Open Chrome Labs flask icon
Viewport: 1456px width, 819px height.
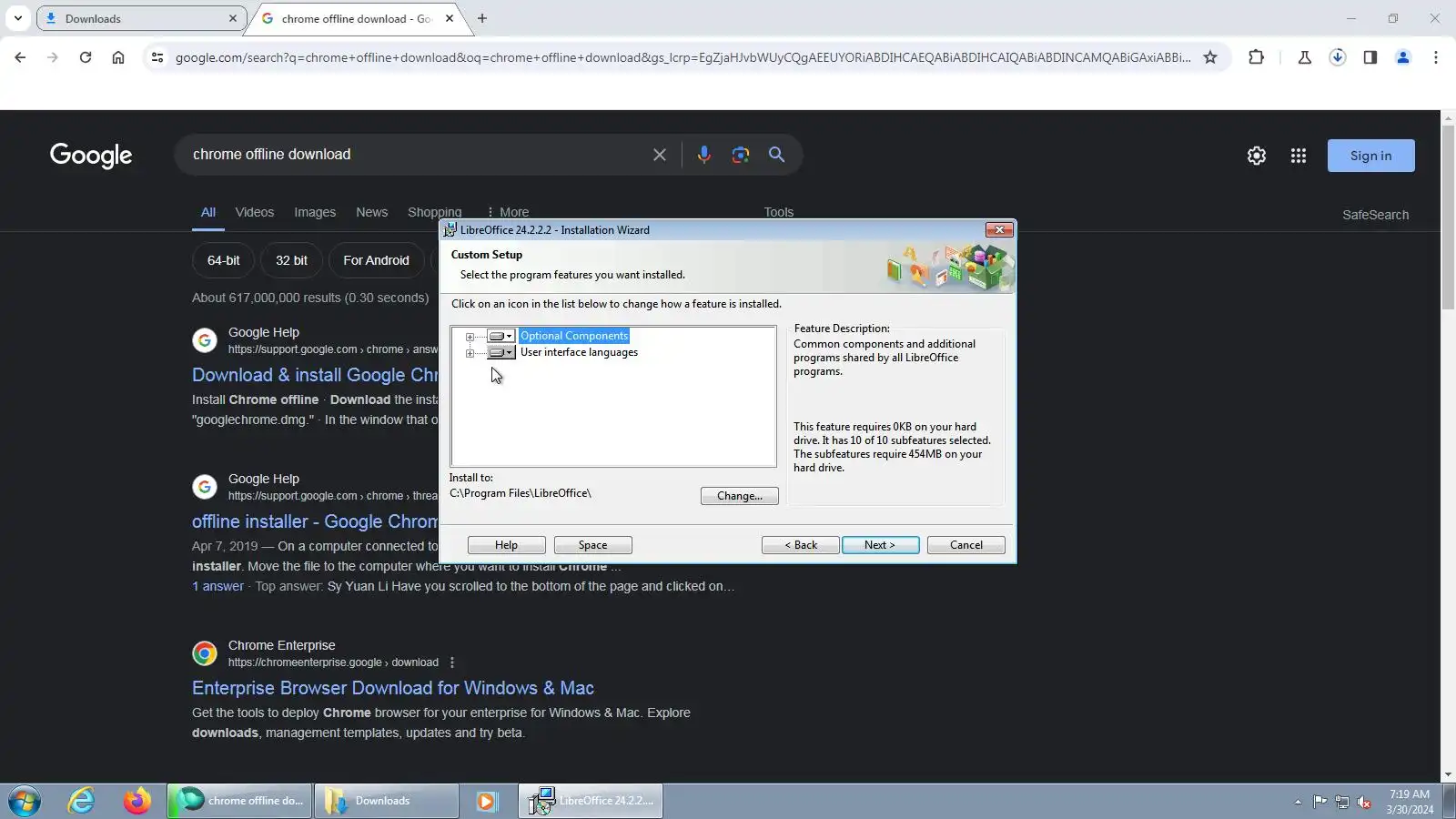tap(1305, 57)
